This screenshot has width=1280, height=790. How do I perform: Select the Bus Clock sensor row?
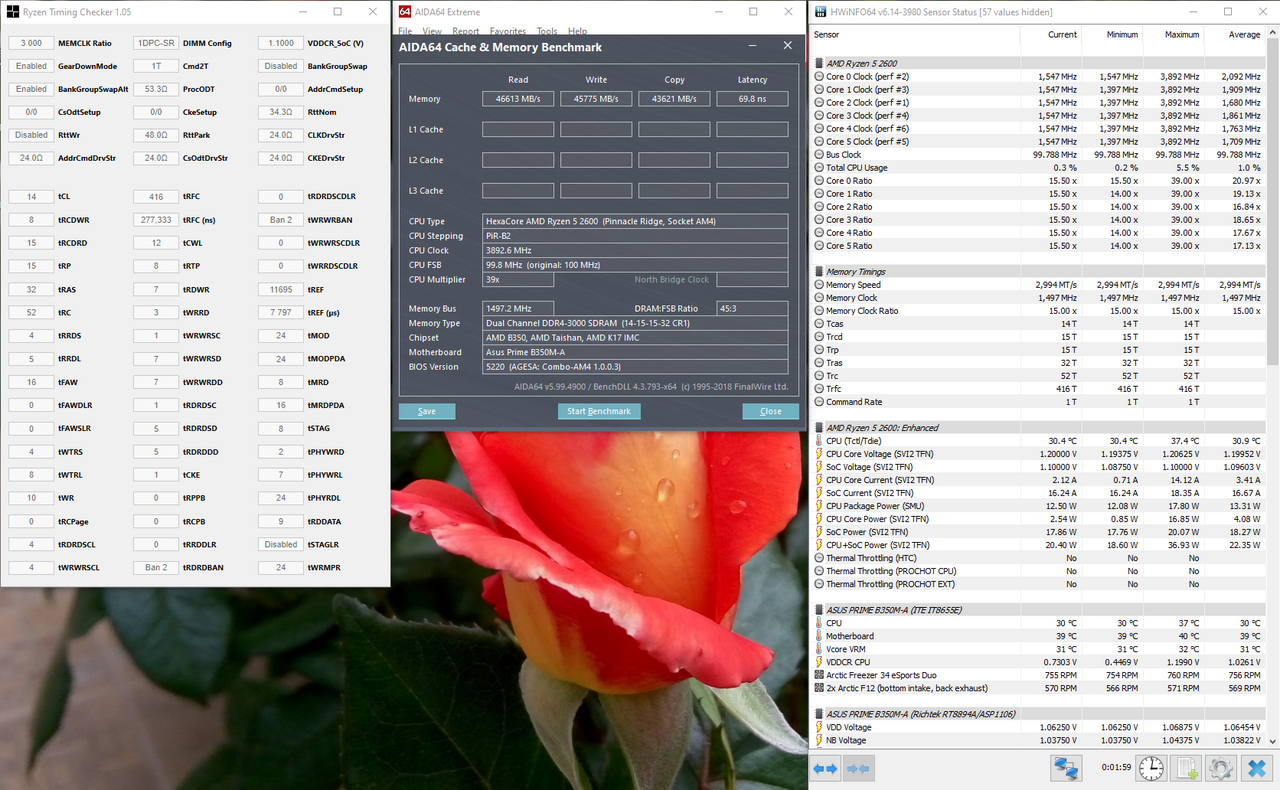(1037, 154)
